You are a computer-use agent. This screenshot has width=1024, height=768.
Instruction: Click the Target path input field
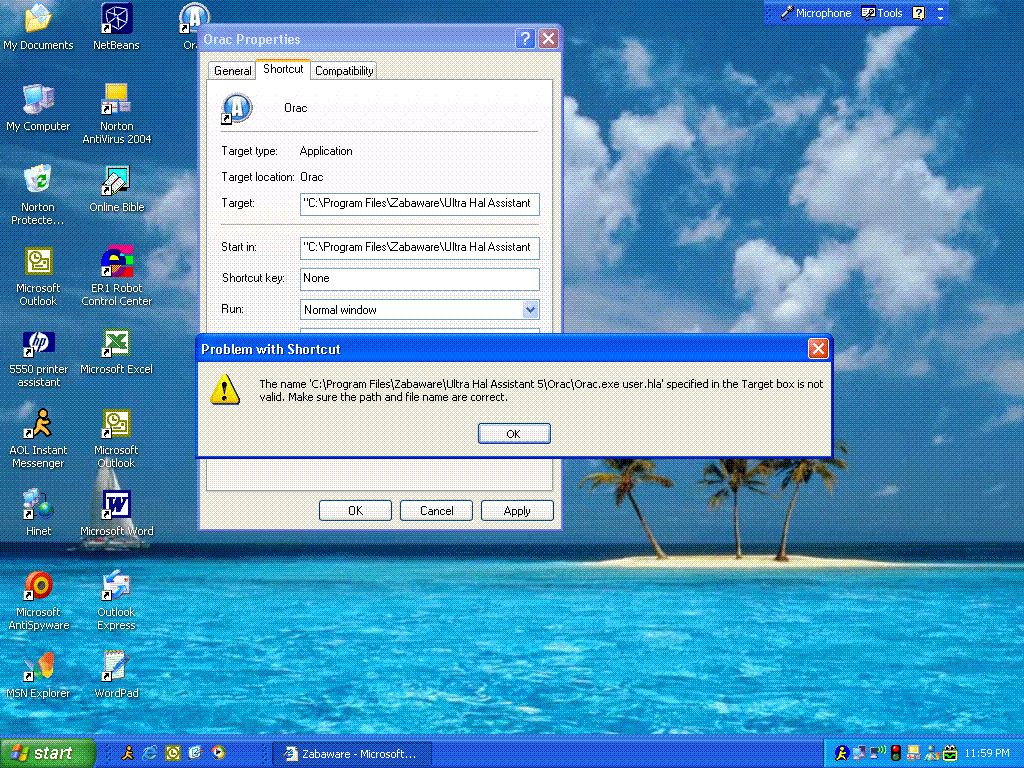(x=420, y=204)
